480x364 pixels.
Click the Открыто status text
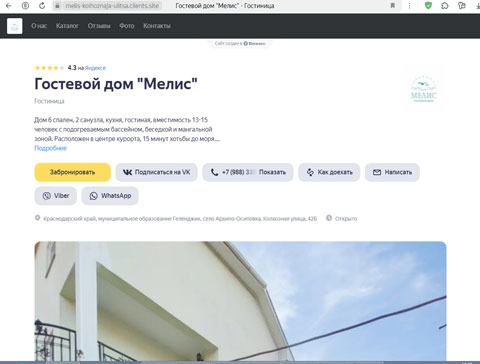tap(346, 219)
